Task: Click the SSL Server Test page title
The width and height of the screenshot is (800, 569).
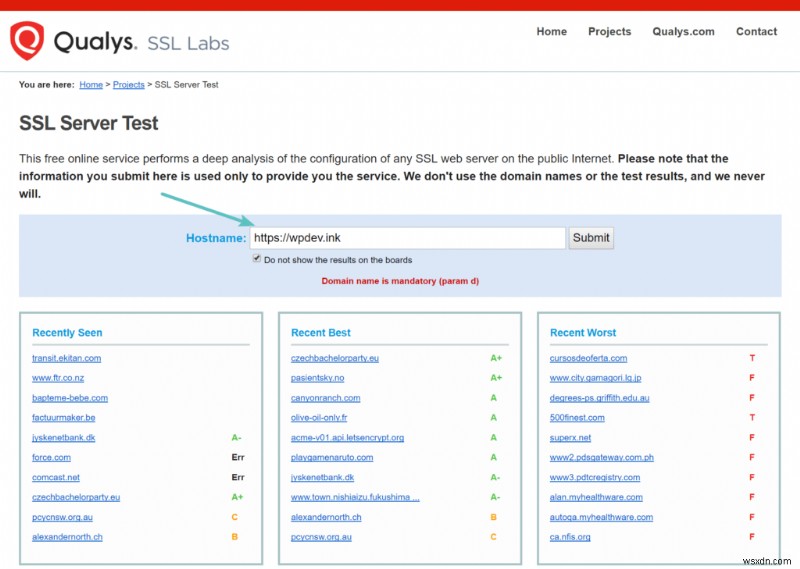Action: tap(89, 123)
